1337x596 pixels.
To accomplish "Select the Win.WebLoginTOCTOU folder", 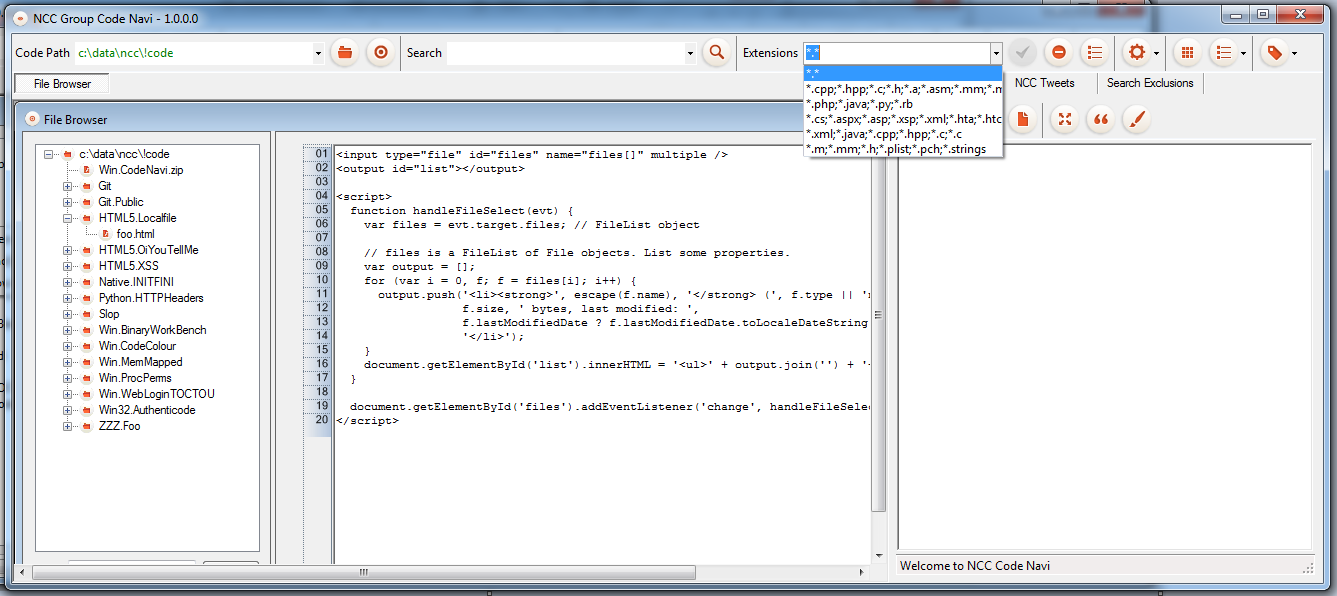I will pos(156,394).
